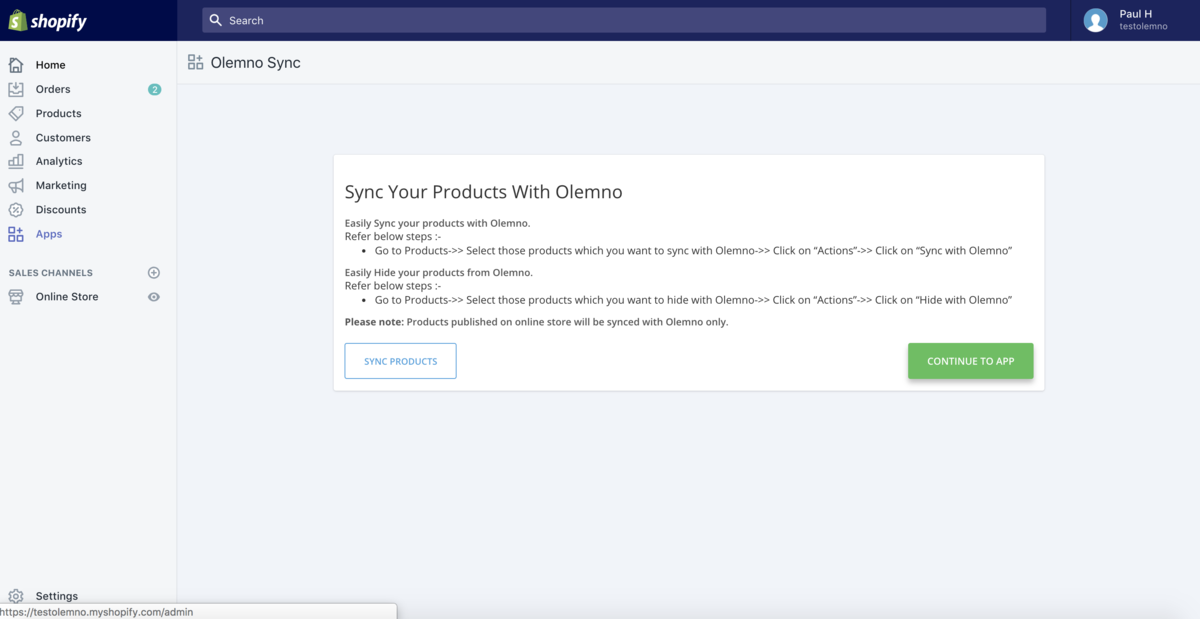Click the Orders inbox icon
The image size is (1200, 619).
(x=16, y=89)
